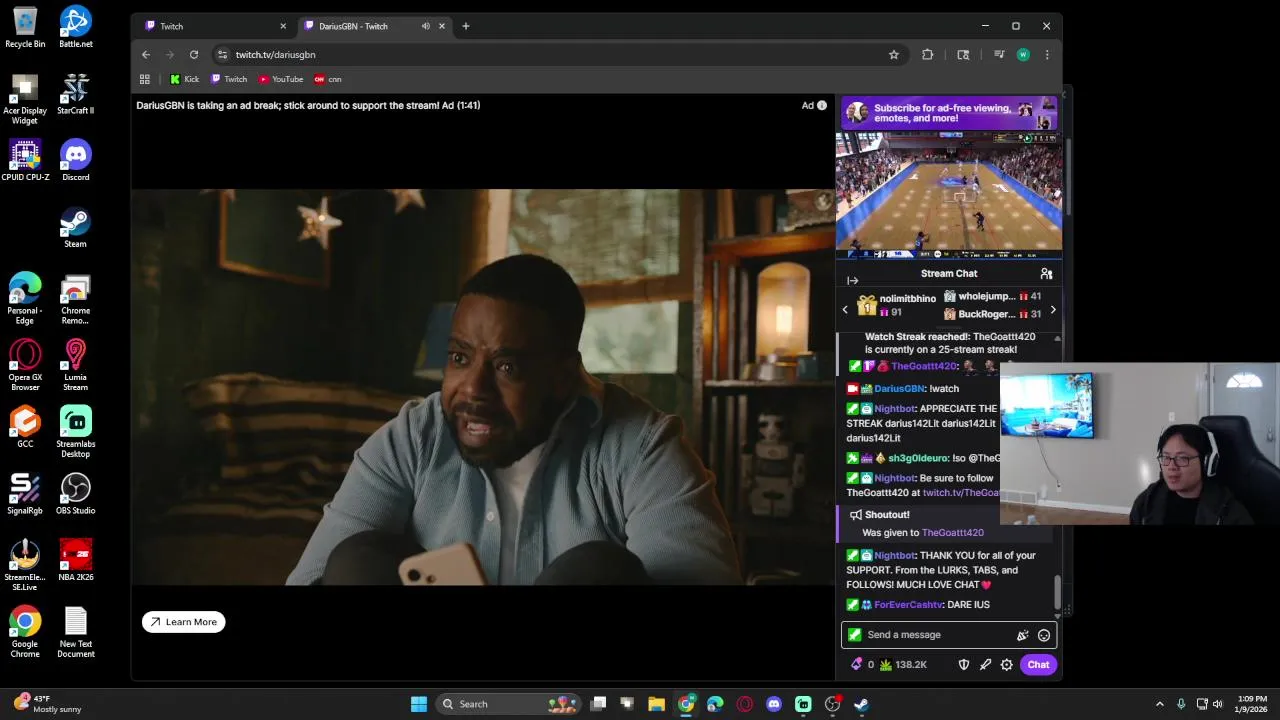Select the Acer Display Widget icon
The height and width of the screenshot is (720, 1280).
25,99
